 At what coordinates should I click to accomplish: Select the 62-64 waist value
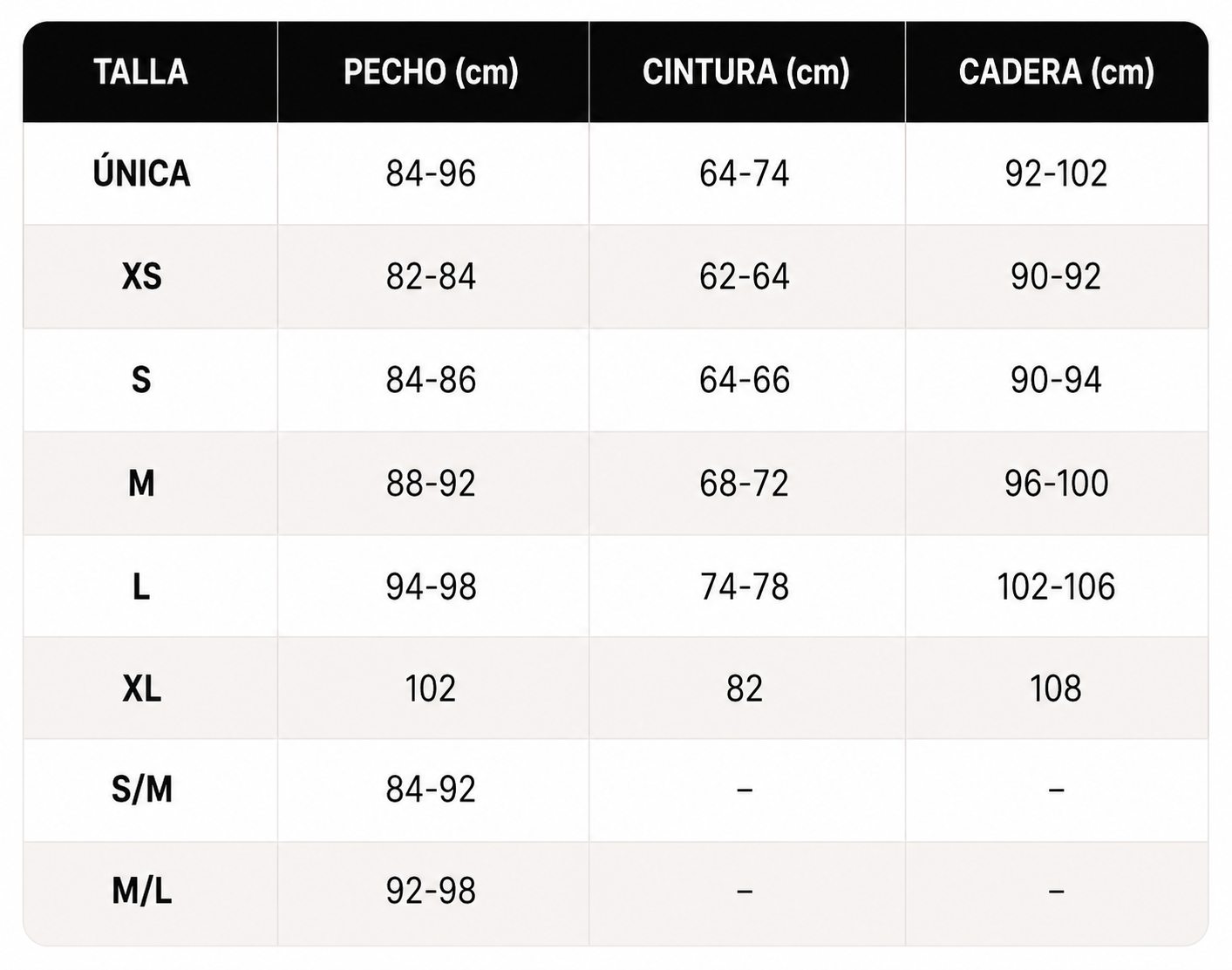745,277
